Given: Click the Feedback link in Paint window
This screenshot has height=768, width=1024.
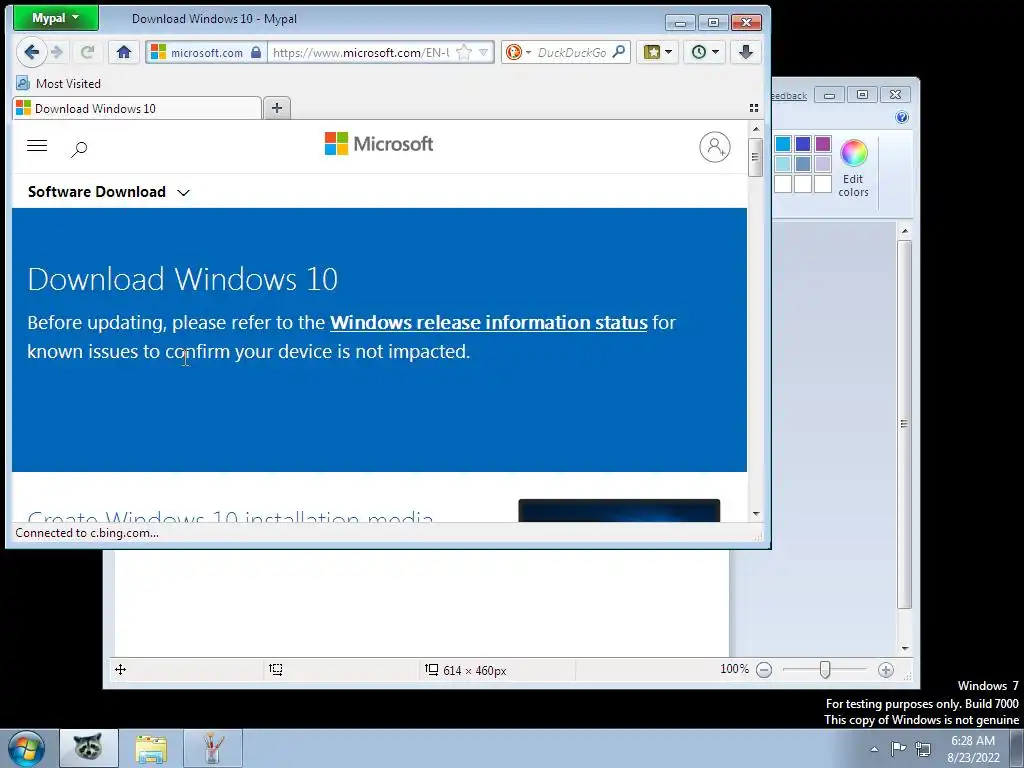Looking at the screenshot, I should pos(789,96).
